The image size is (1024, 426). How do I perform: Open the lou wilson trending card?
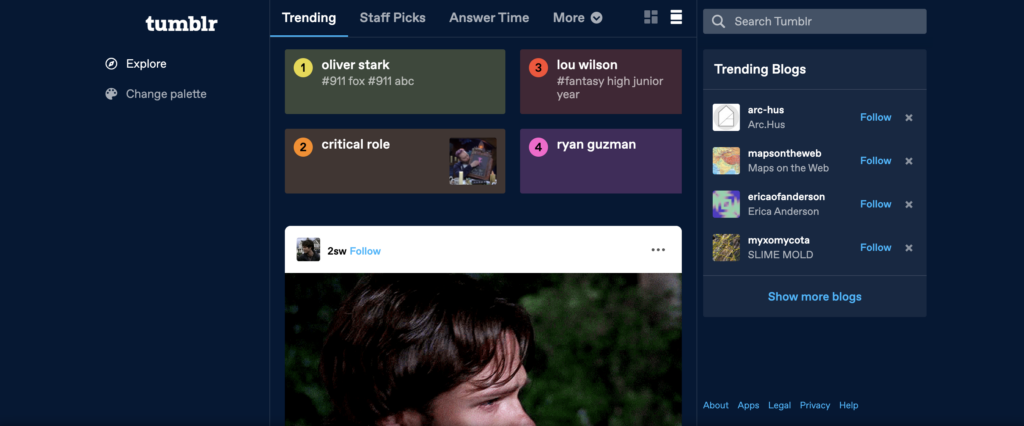601,82
